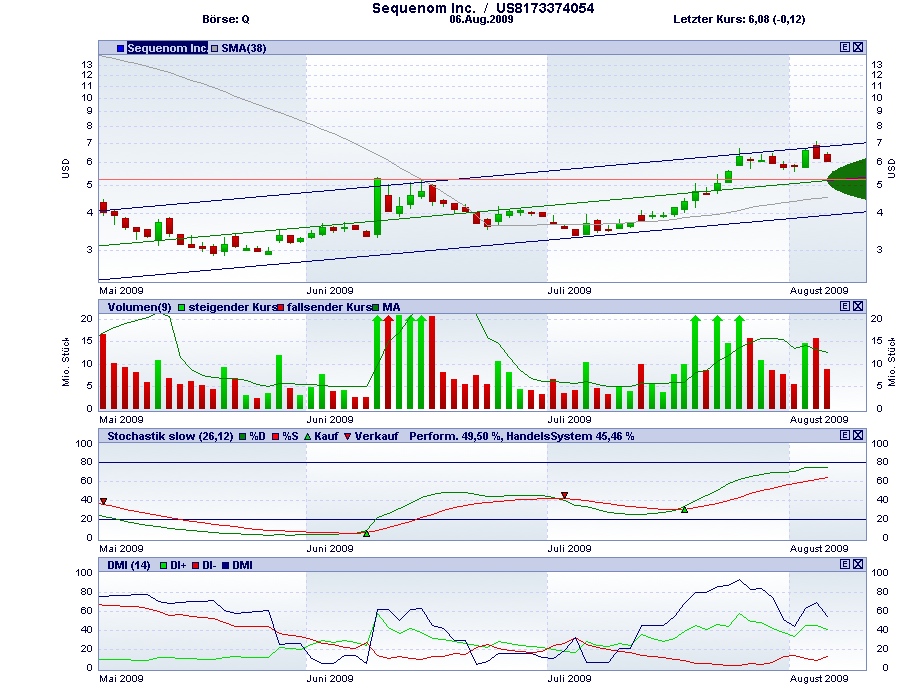
Task: Click the red Verkauf signal marker on Juli 2009
Action: click(564, 494)
